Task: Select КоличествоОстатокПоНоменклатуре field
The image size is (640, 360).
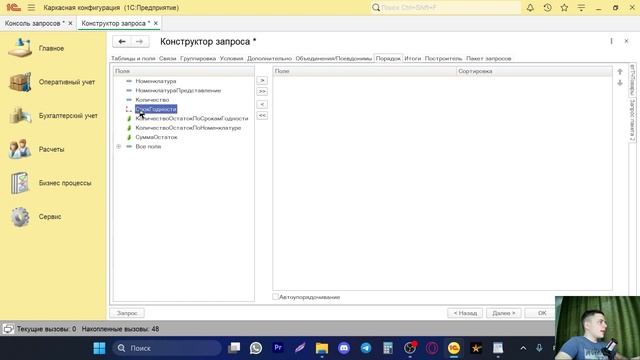Action: tap(188, 128)
